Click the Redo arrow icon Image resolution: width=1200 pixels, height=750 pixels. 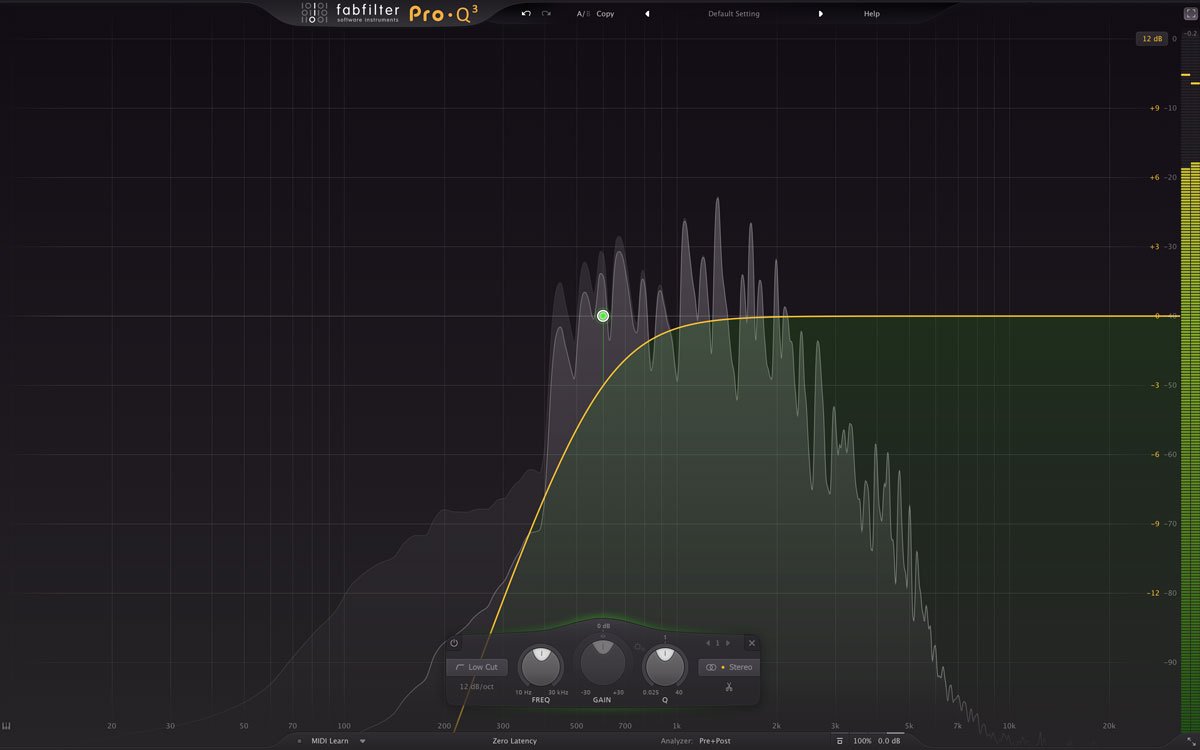[x=545, y=13]
